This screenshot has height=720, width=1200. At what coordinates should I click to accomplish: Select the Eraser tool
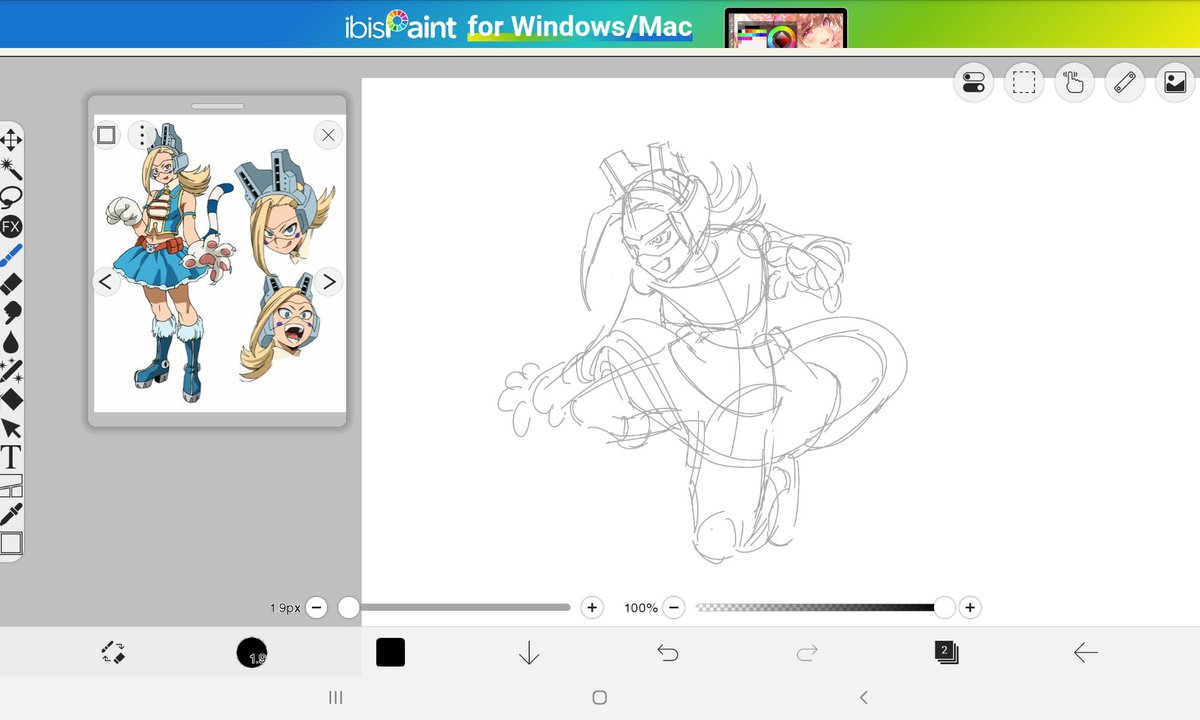point(10,285)
